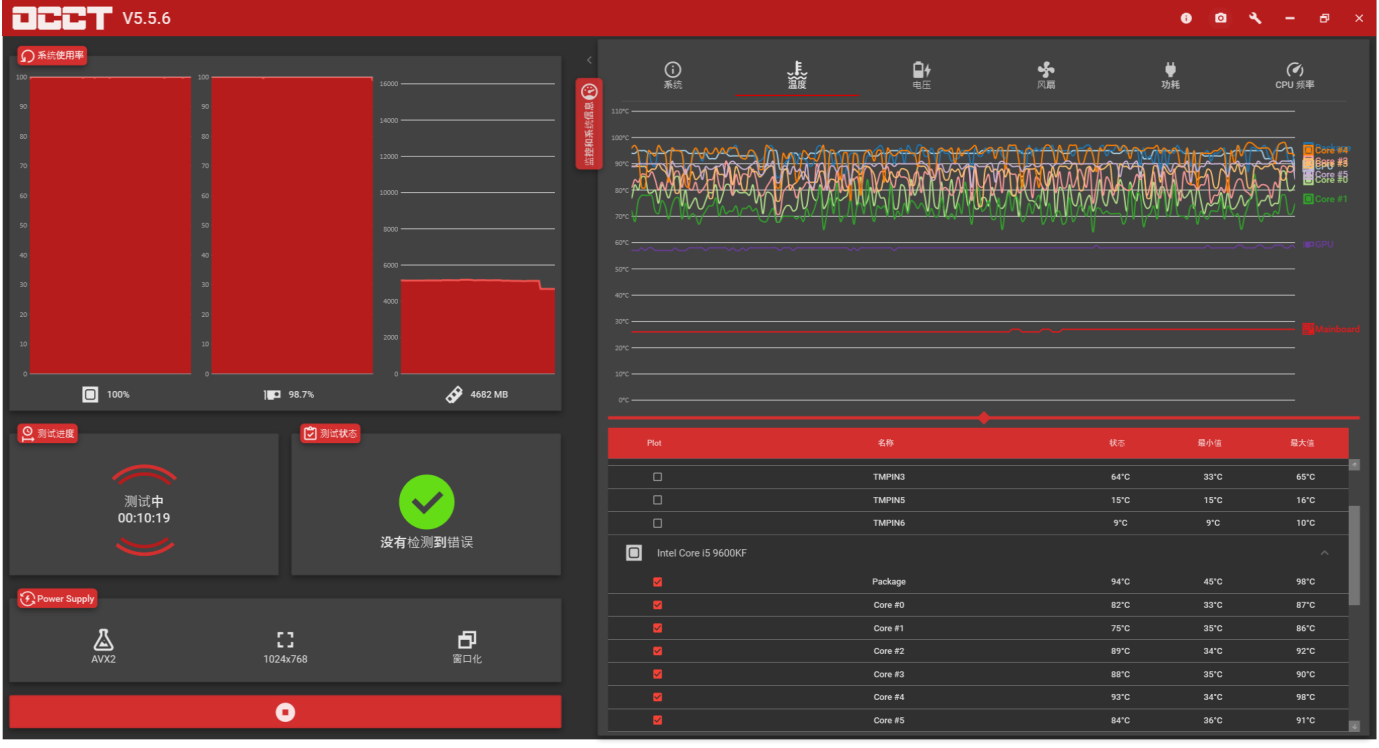This screenshot has width=1379, height=748.
Task: Uncheck plot for Package temperature
Action: [657, 582]
